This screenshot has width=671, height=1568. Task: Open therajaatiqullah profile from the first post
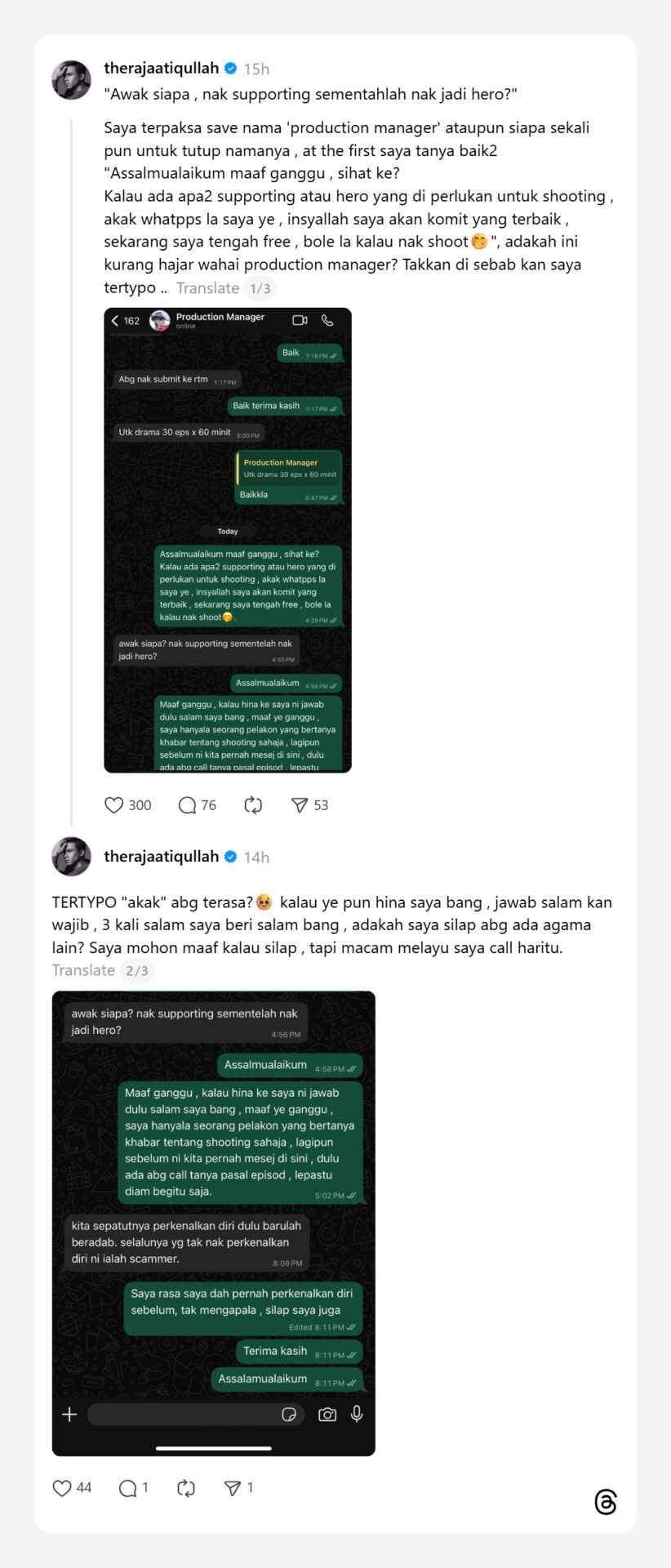click(162, 68)
